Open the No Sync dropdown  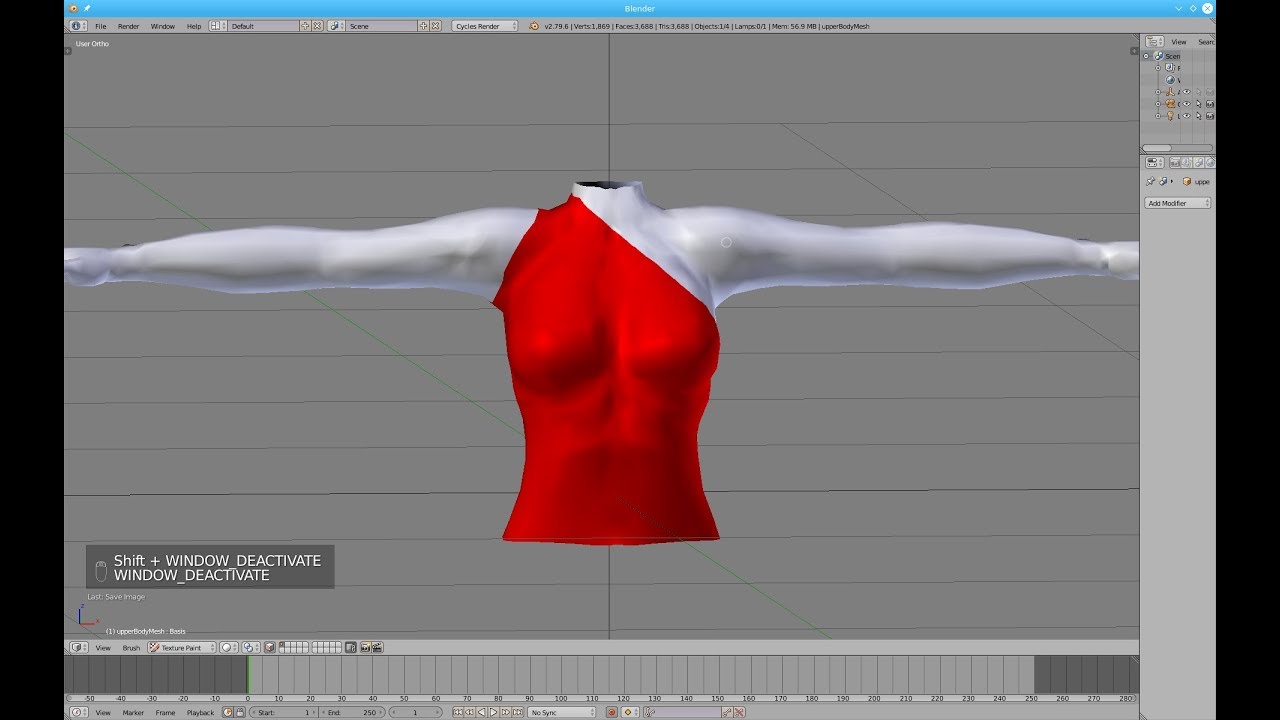coord(562,713)
